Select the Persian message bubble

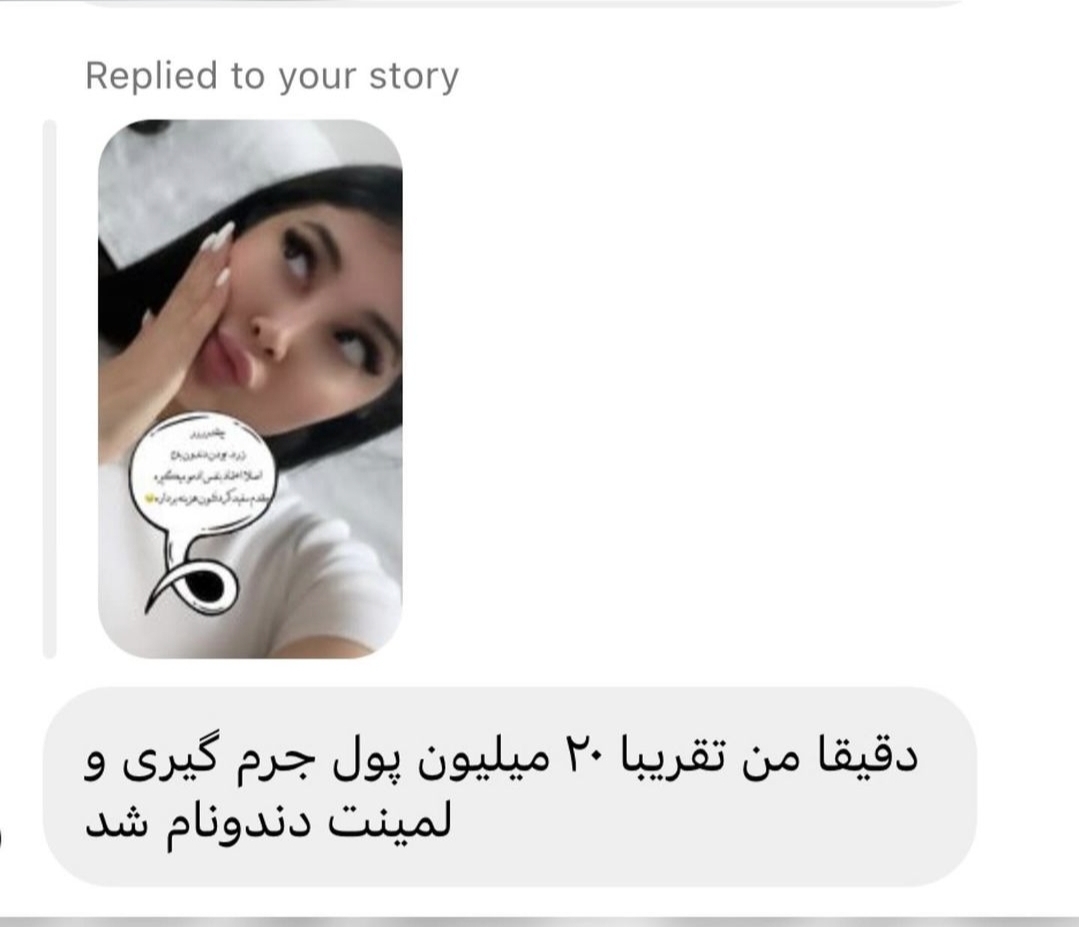coord(509,787)
